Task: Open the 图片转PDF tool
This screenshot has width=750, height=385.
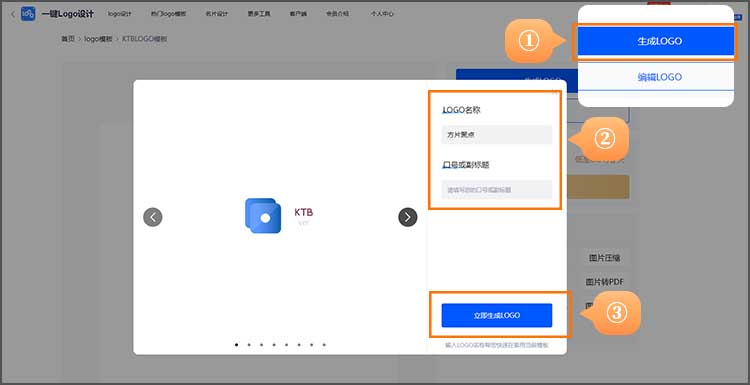Action: tap(605, 282)
